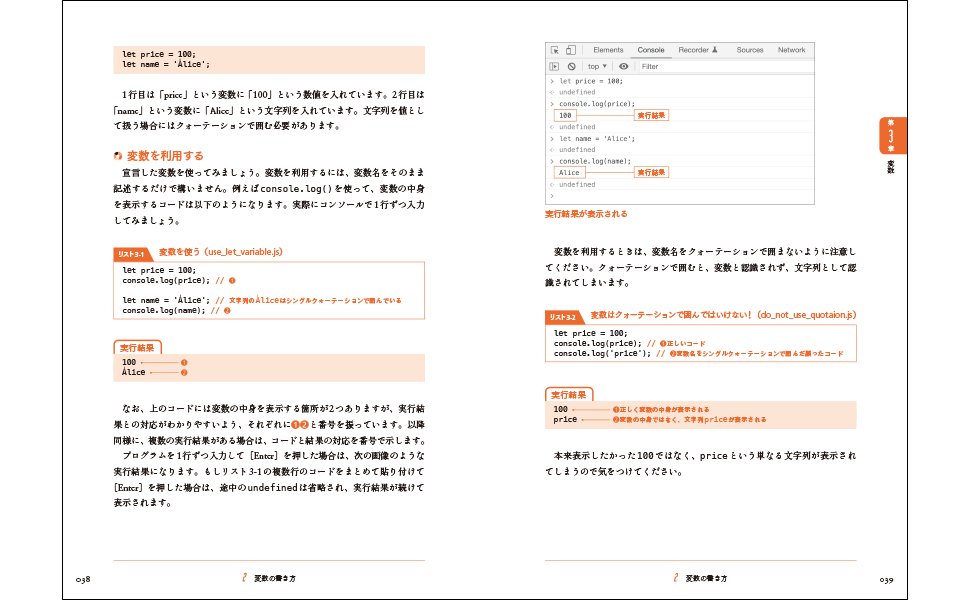
Task: Click the Filter input field
Action: click(720, 66)
